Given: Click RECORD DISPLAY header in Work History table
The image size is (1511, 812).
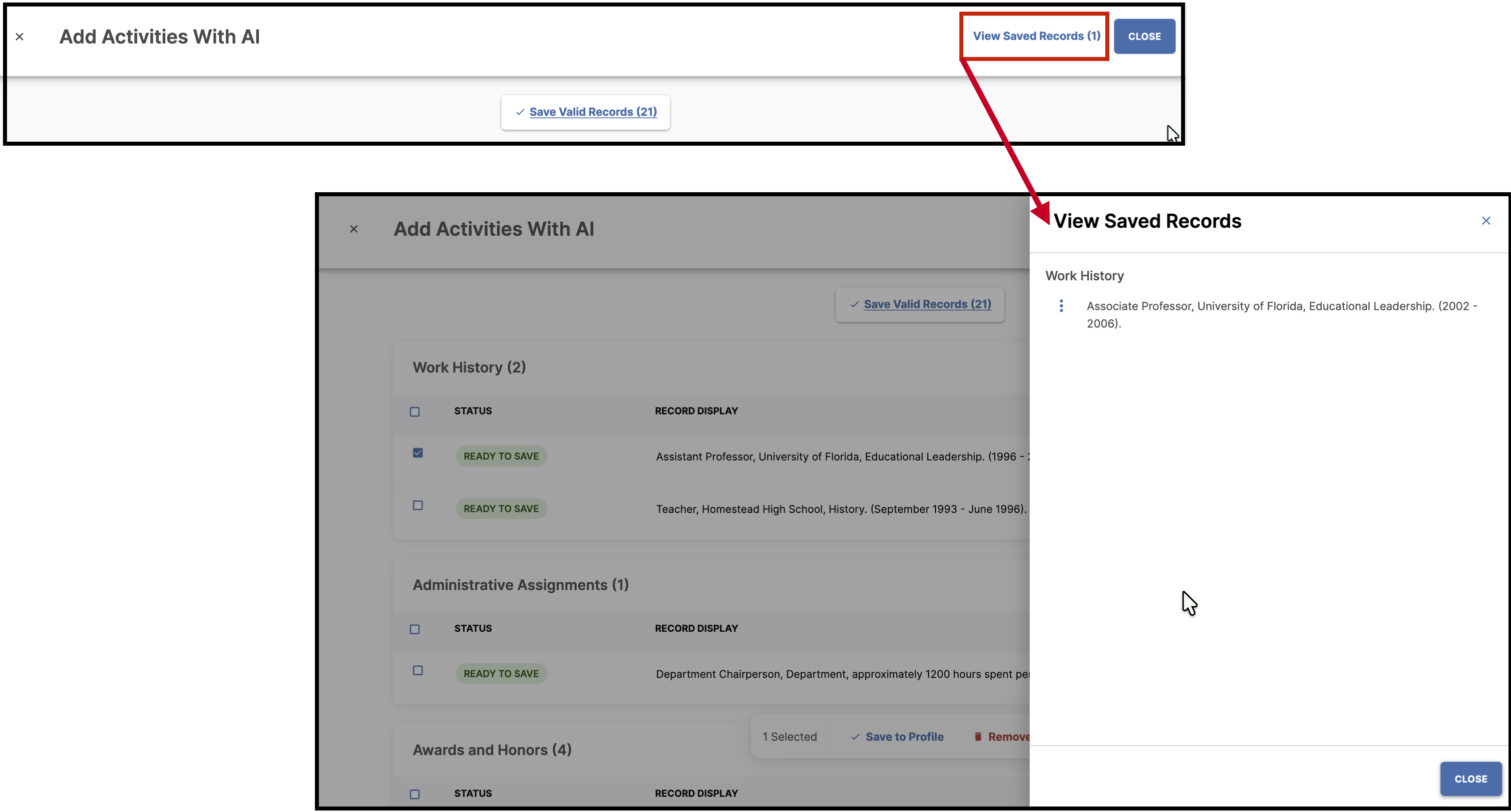Looking at the screenshot, I should (x=696, y=411).
